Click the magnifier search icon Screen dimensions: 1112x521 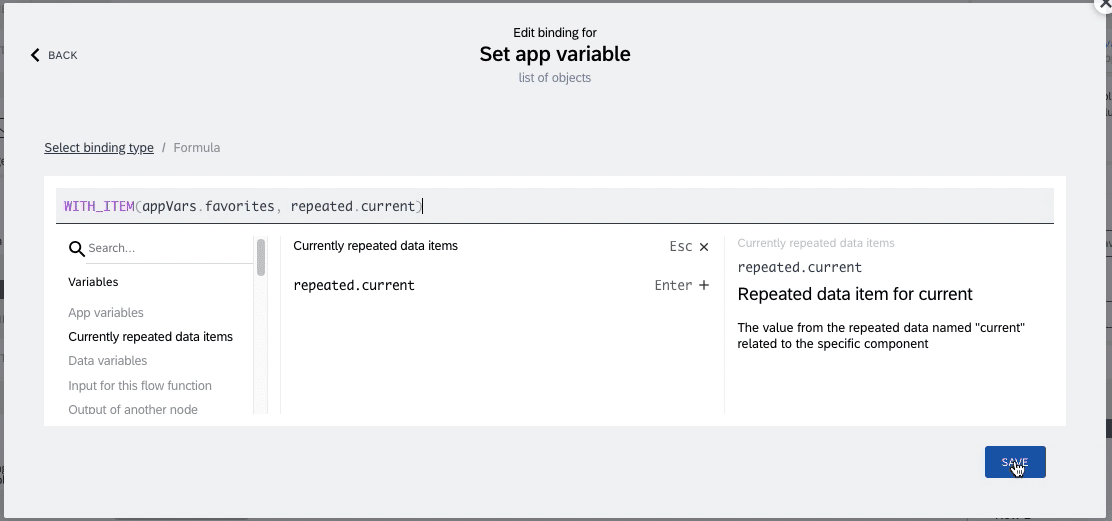tap(77, 248)
